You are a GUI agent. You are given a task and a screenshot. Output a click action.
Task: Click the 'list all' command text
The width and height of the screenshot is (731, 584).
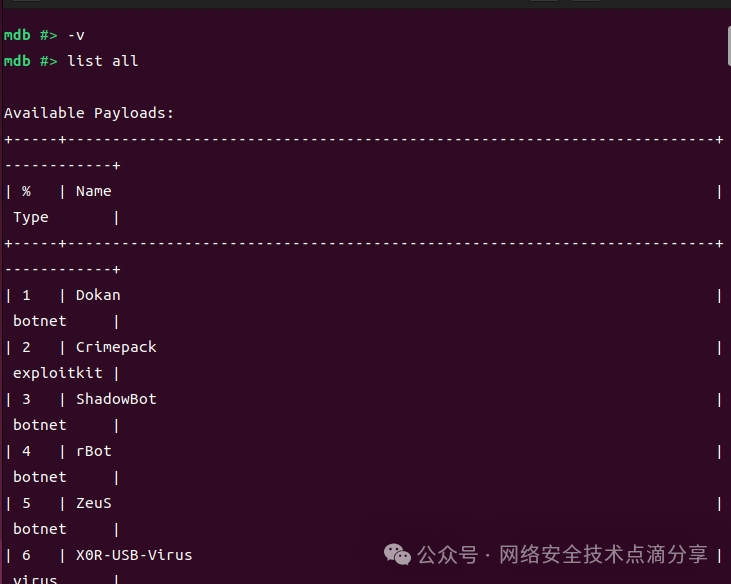point(103,61)
